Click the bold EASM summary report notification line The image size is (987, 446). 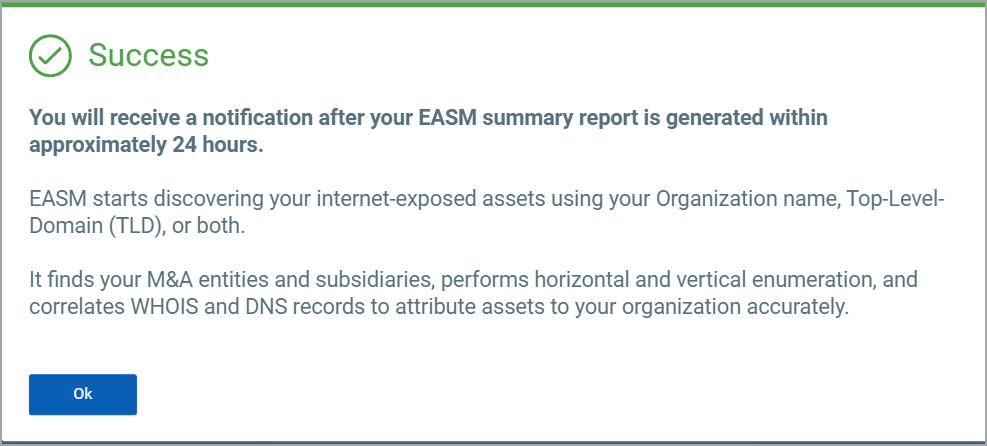(x=428, y=118)
